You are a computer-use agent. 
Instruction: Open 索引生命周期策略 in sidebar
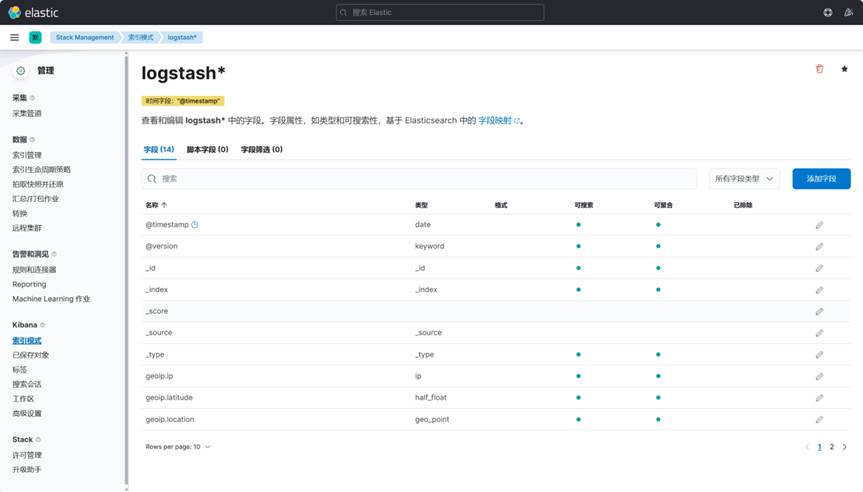coord(41,170)
